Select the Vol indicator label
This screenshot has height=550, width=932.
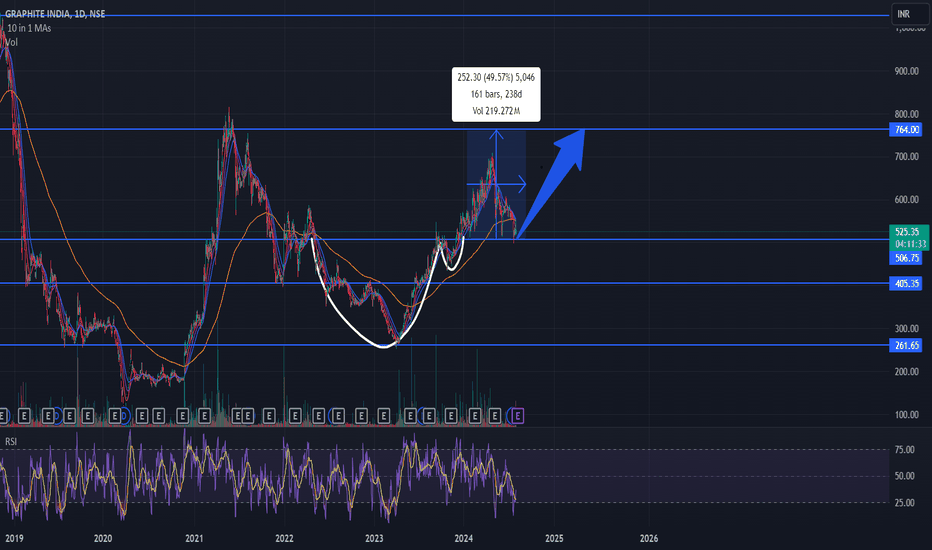click(11, 42)
